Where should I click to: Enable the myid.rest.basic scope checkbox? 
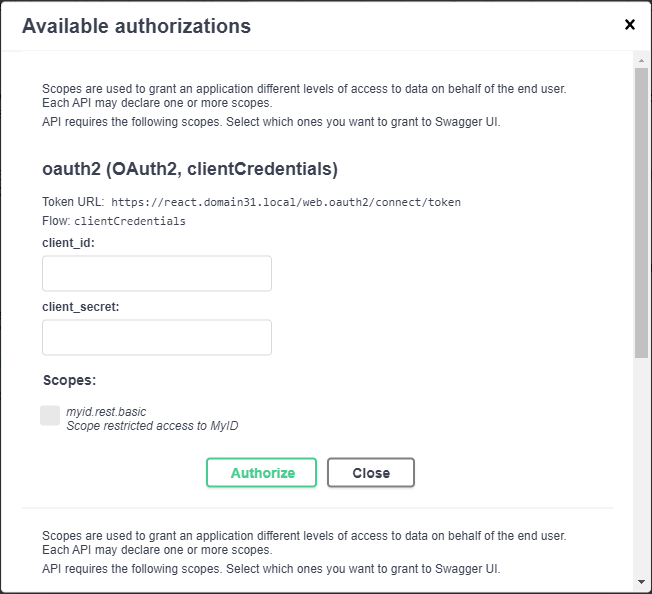(50, 415)
